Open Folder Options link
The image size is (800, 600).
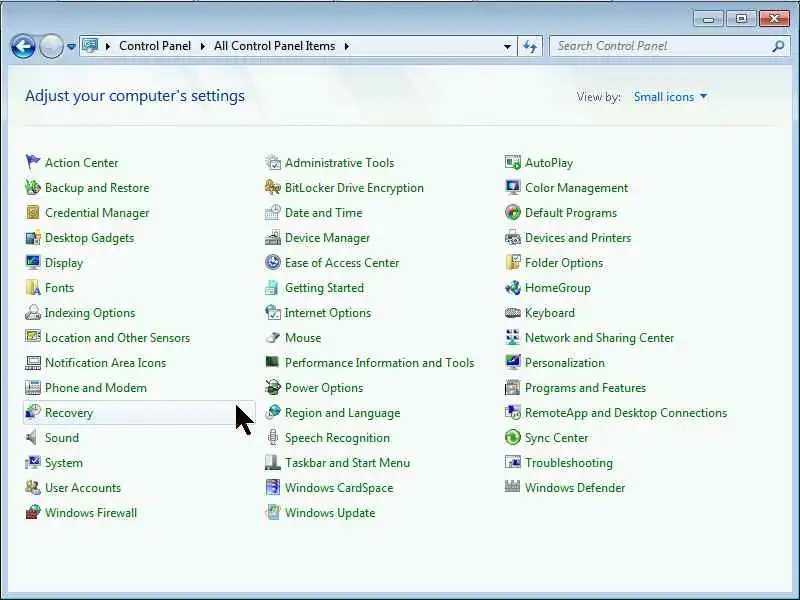coord(564,262)
